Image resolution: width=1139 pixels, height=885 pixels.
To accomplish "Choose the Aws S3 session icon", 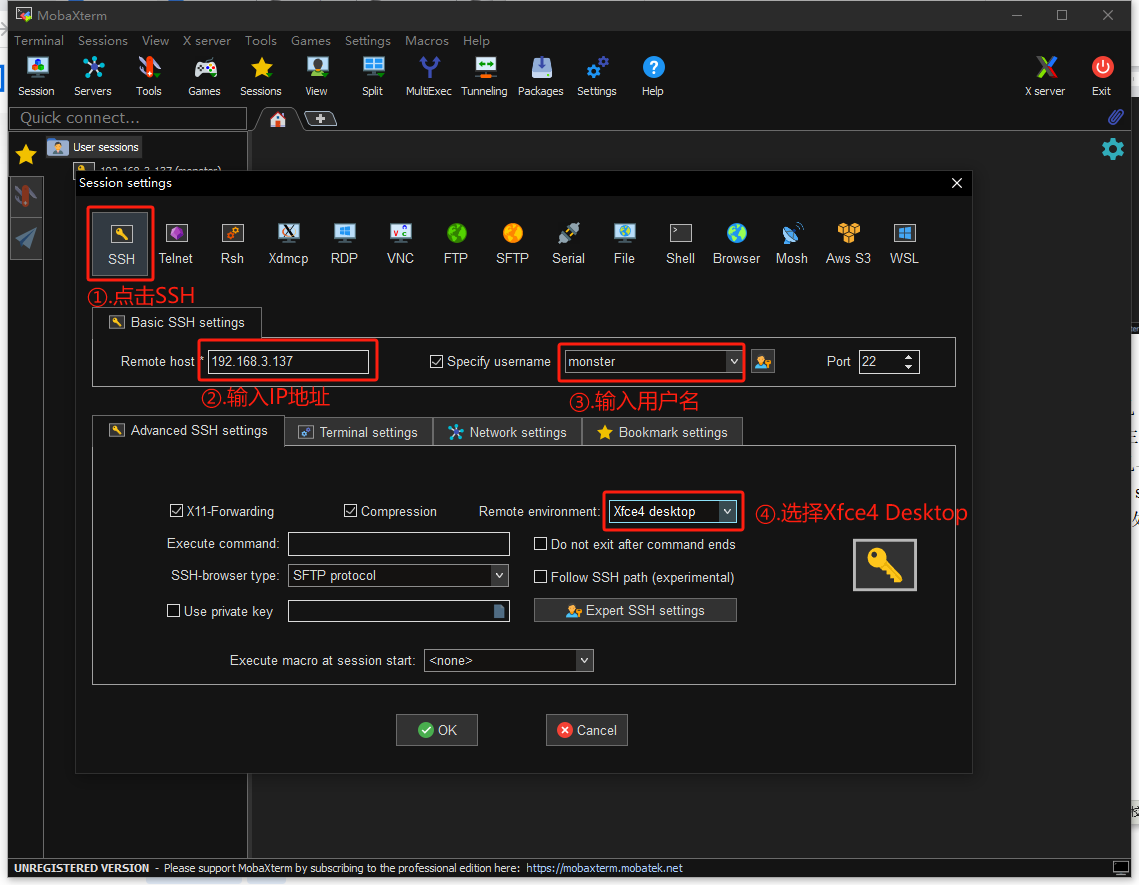I will point(848,244).
